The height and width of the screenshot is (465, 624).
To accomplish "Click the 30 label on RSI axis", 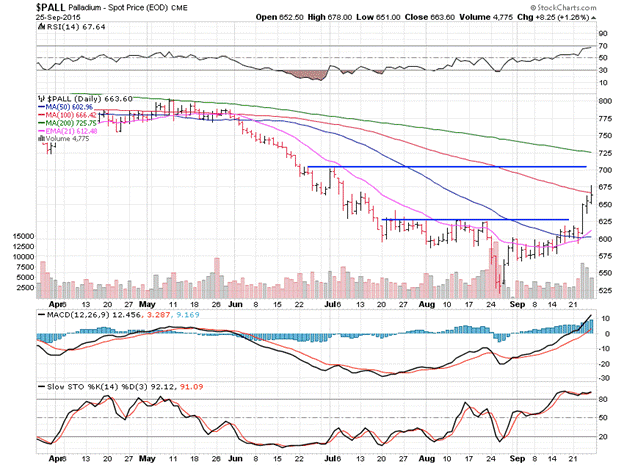I will point(603,70).
